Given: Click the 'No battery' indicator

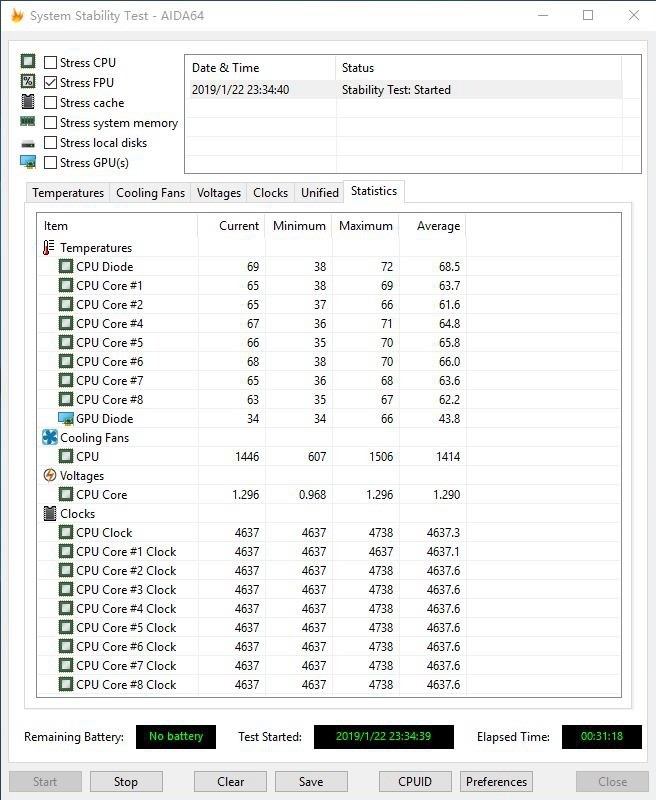Looking at the screenshot, I should (176, 737).
